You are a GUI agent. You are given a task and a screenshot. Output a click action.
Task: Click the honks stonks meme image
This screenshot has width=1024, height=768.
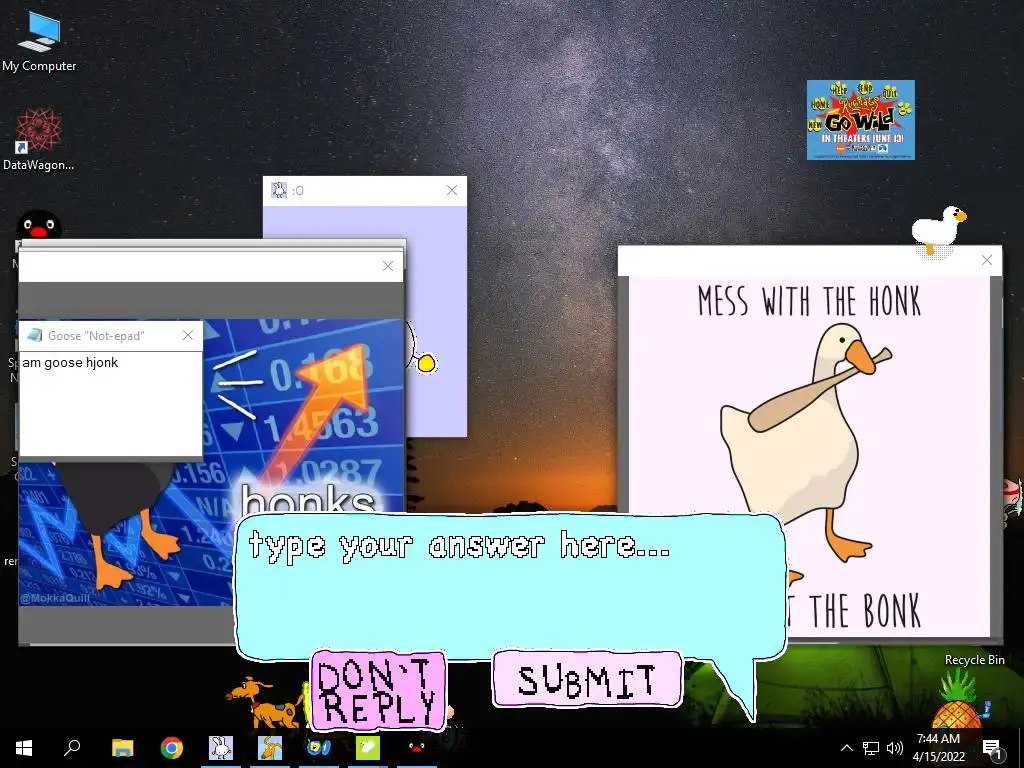[x=210, y=462]
